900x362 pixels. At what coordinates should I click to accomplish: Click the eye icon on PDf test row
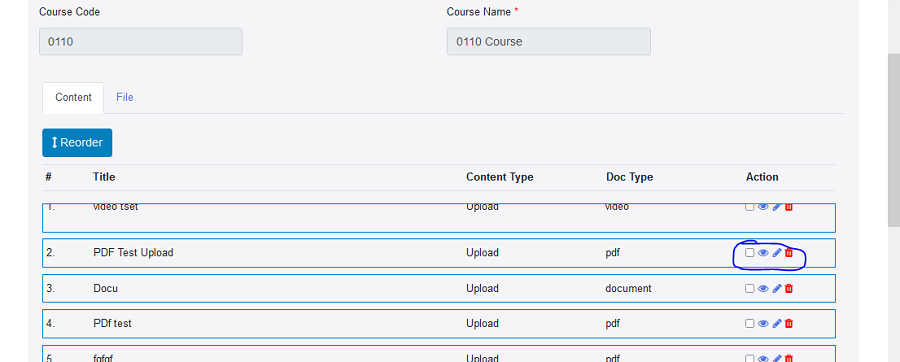point(763,324)
